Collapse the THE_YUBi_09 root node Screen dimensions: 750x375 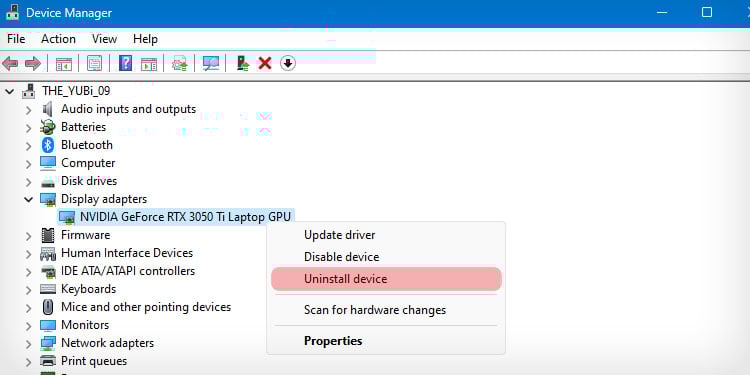click(x=10, y=91)
